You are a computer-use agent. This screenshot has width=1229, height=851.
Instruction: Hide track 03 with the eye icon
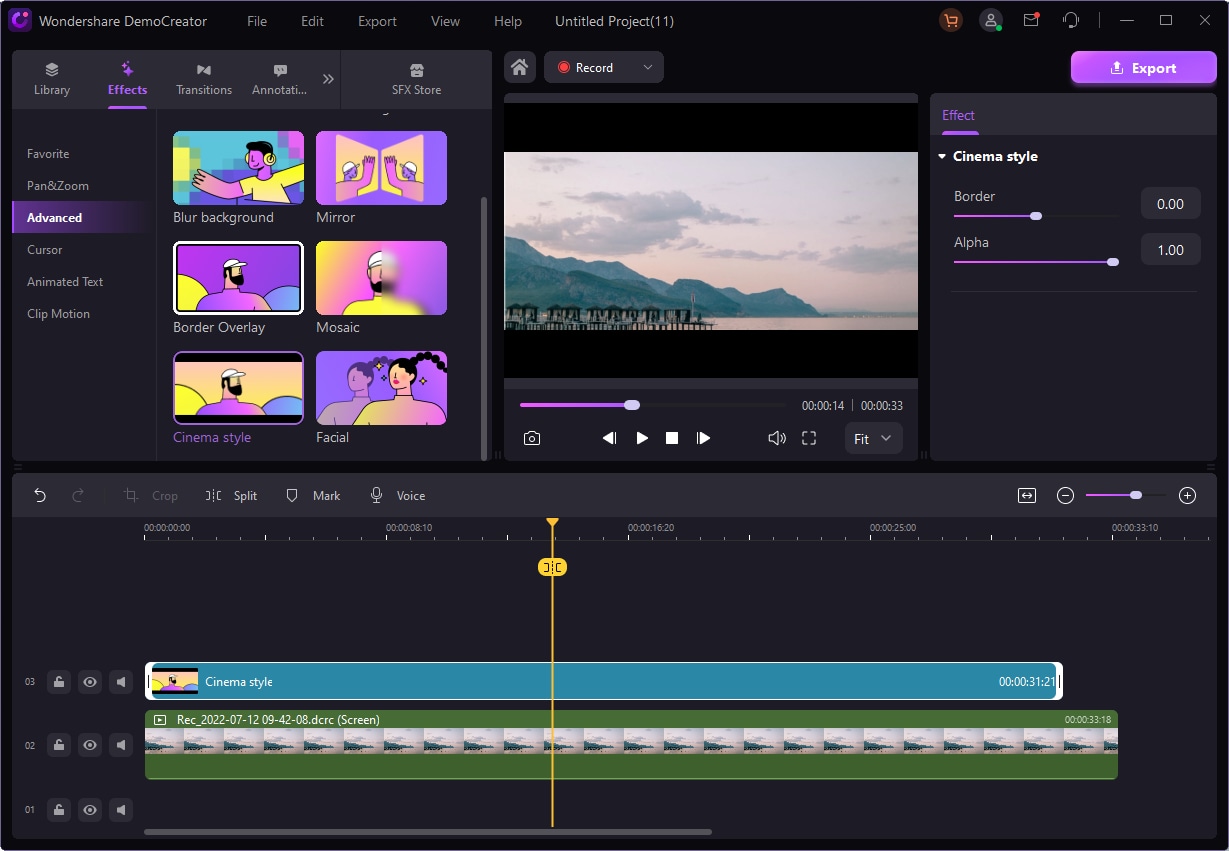90,682
